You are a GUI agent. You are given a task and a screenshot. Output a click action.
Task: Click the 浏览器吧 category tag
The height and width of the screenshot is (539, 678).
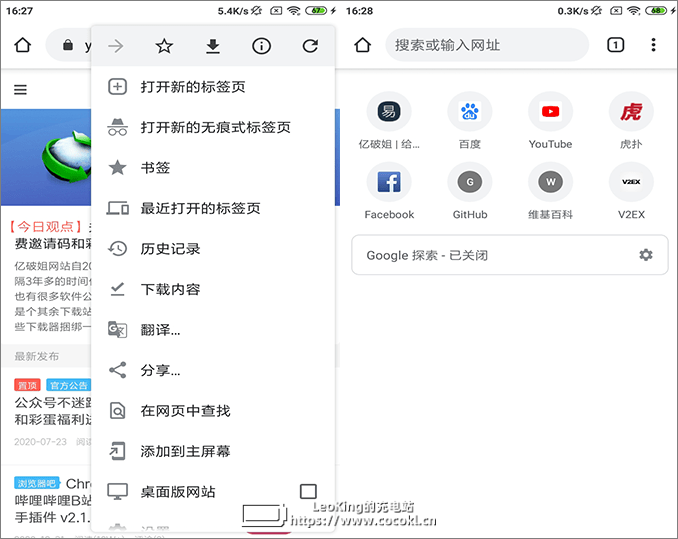pyautogui.click(x=37, y=483)
